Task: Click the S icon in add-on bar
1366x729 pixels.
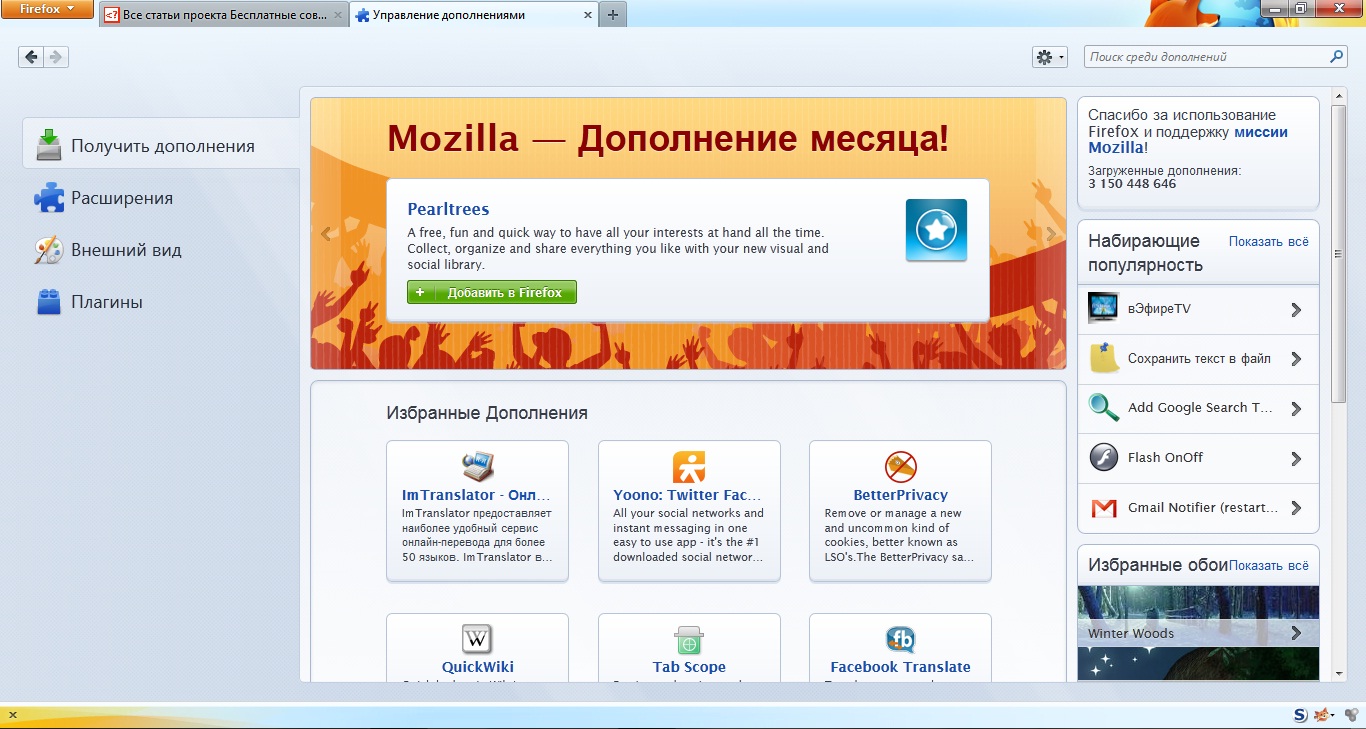Action: [x=1300, y=714]
